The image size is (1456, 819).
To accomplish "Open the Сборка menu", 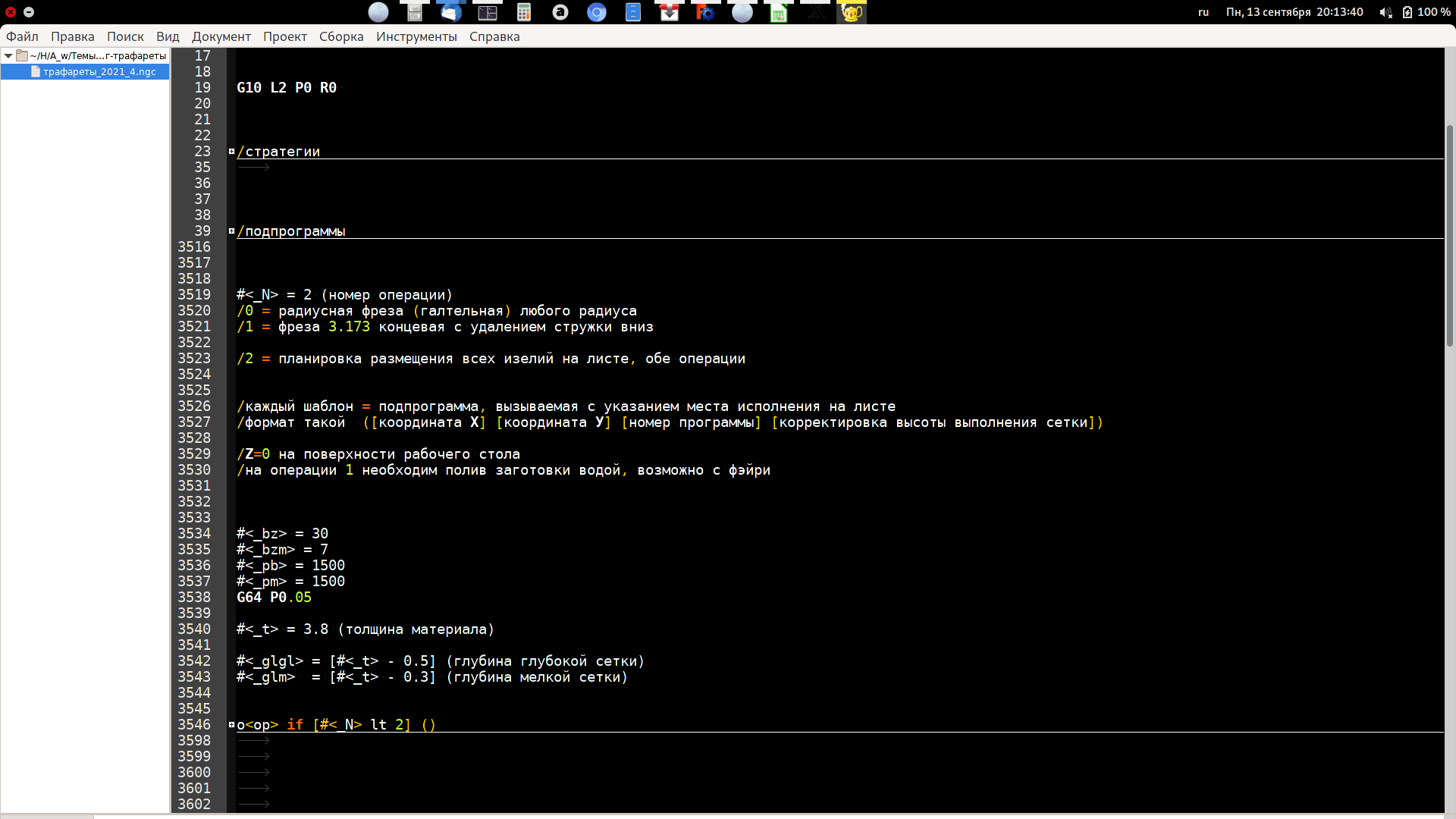I will (x=341, y=36).
